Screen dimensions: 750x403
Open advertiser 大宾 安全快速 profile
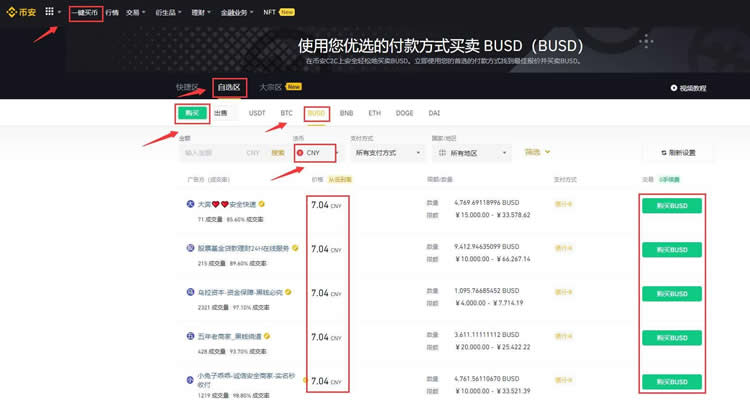pos(227,204)
